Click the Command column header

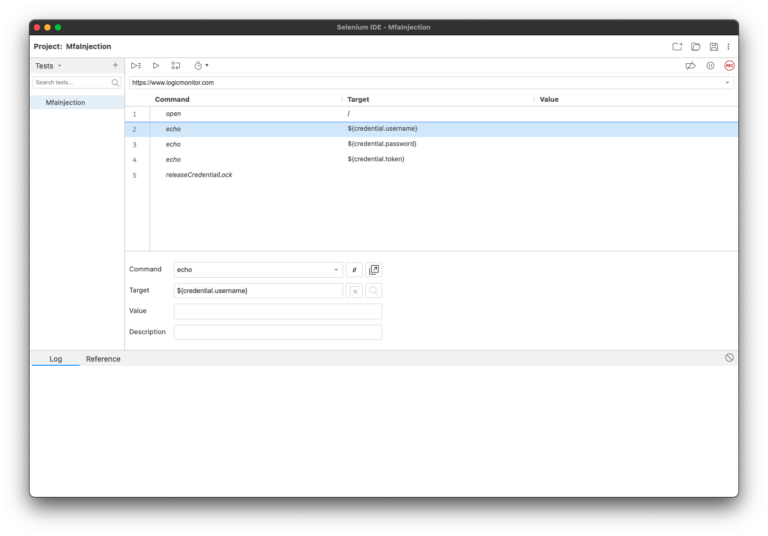(x=172, y=99)
